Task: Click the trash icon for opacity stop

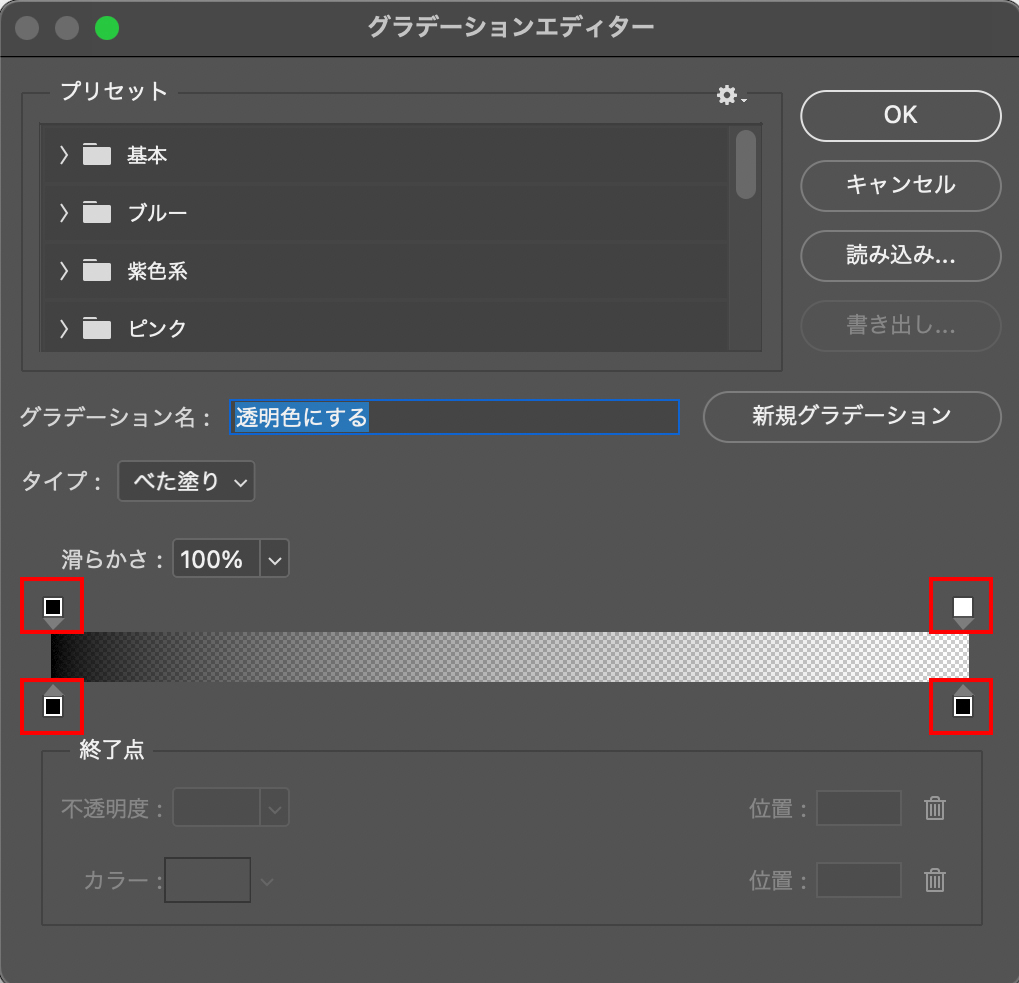Action: [x=934, y=808]
